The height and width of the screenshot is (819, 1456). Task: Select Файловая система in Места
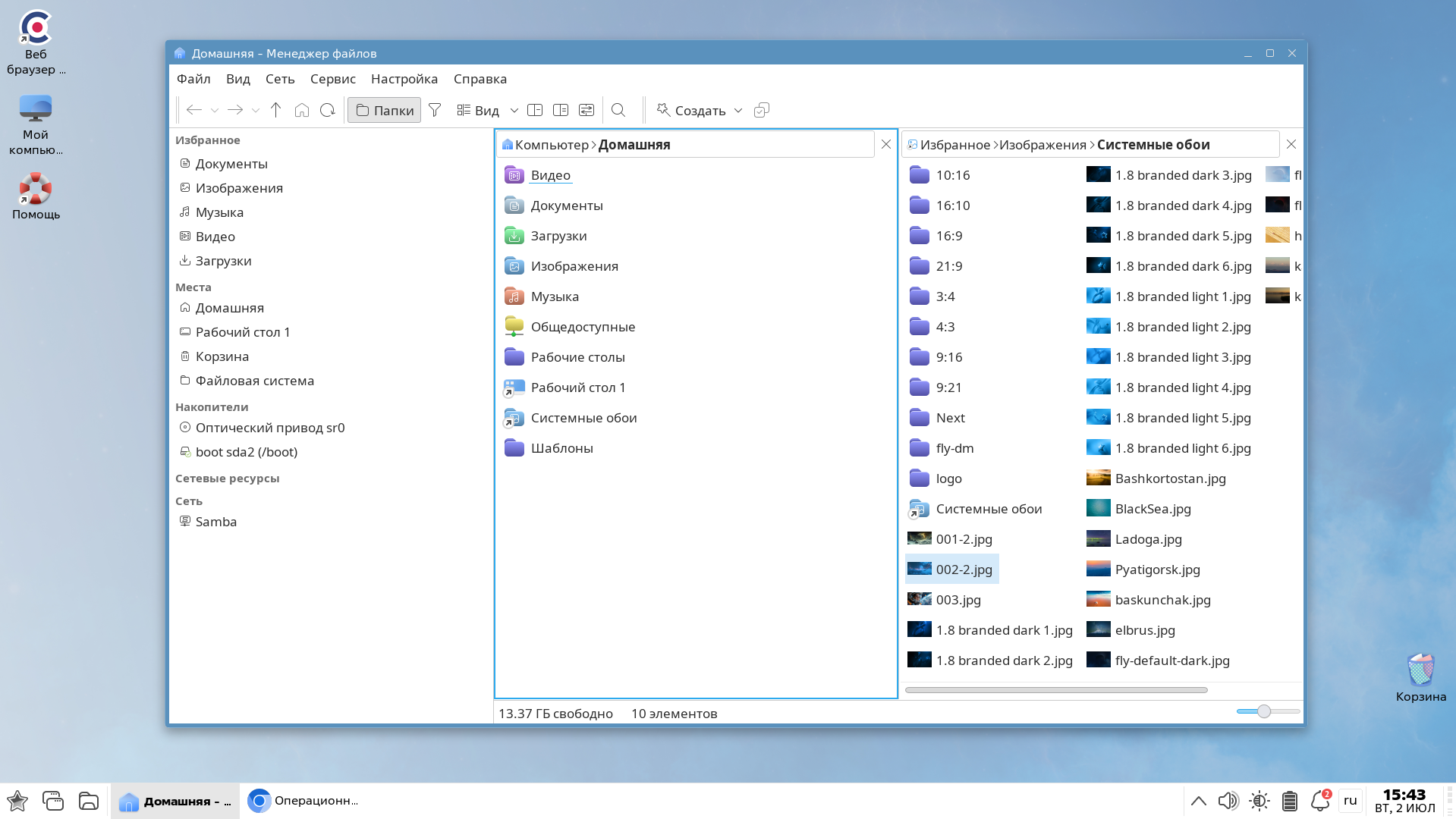(254, 381)
